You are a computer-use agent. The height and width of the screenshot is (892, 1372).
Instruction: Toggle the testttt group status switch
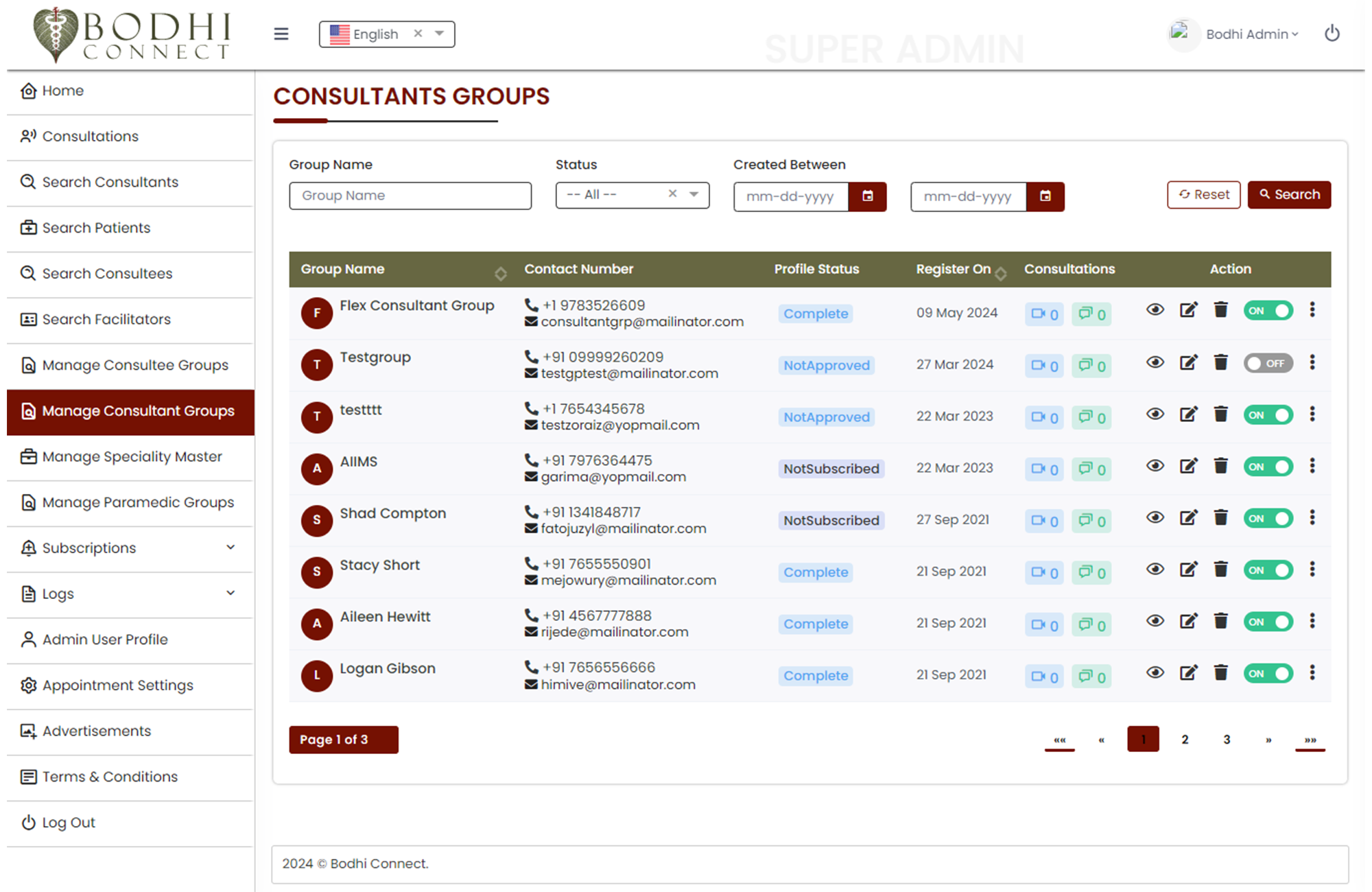1268,415
